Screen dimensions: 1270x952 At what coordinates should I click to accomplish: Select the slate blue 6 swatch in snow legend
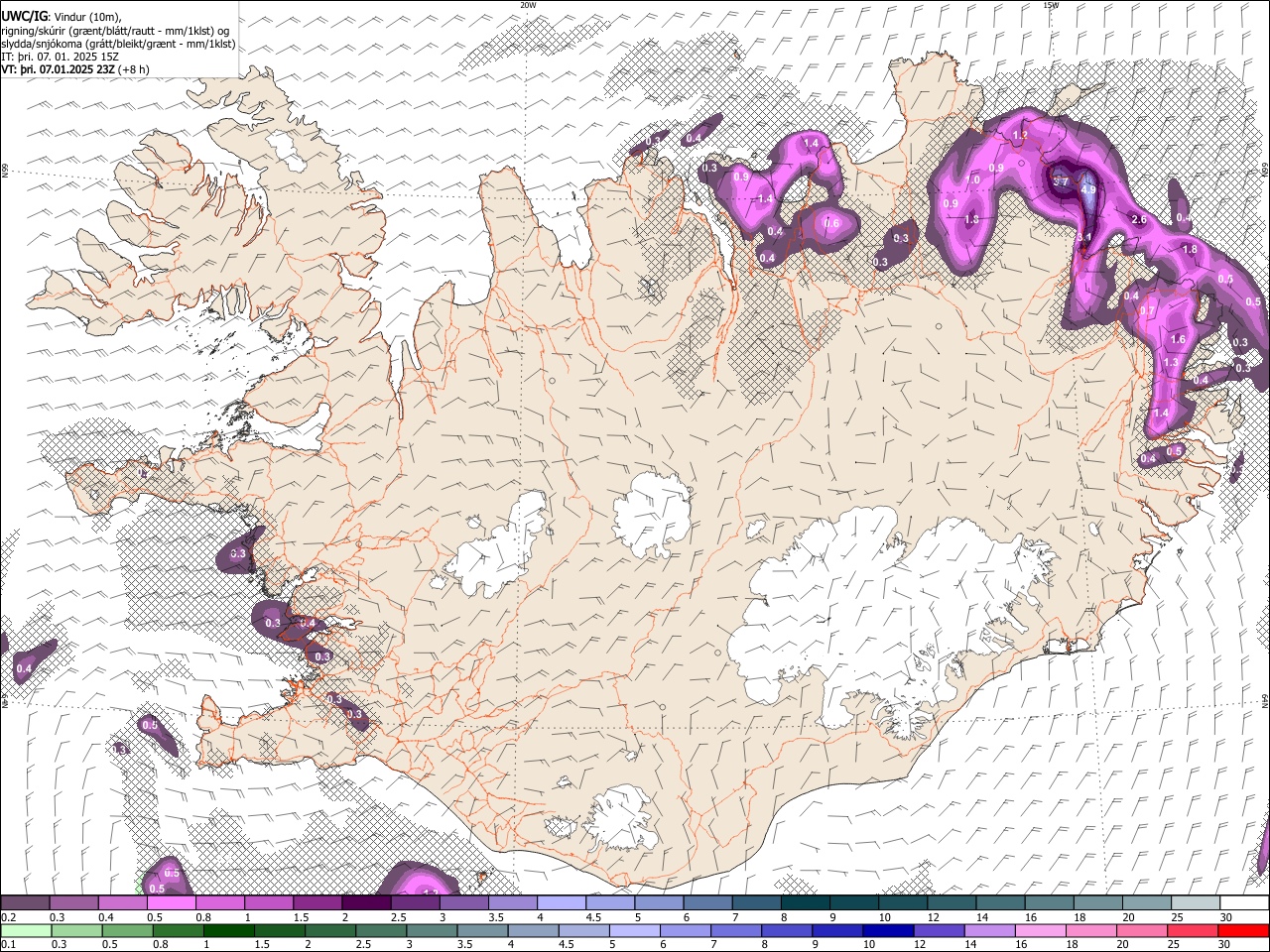pos(708,903)
